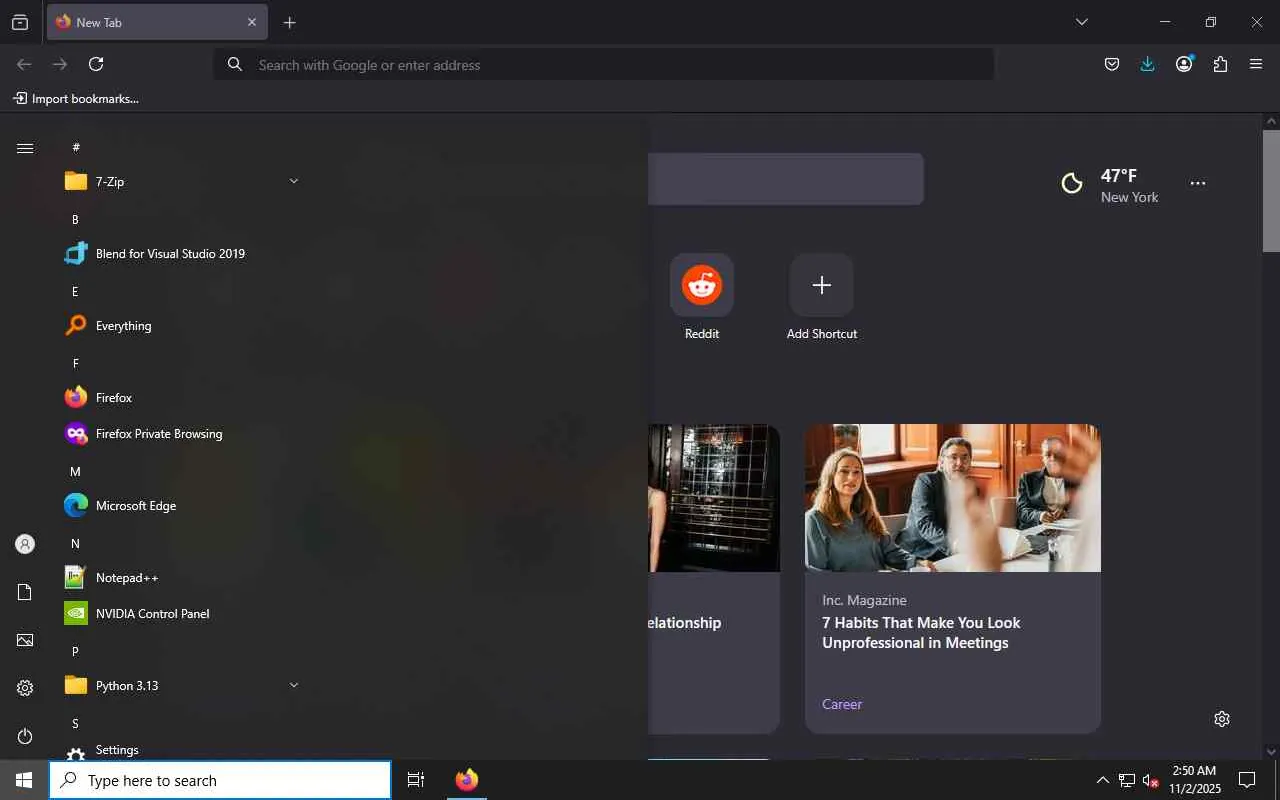Click the letter P section header
Image resolution: width=1280 pixels, height=800 pixels.
coord(75,651)
